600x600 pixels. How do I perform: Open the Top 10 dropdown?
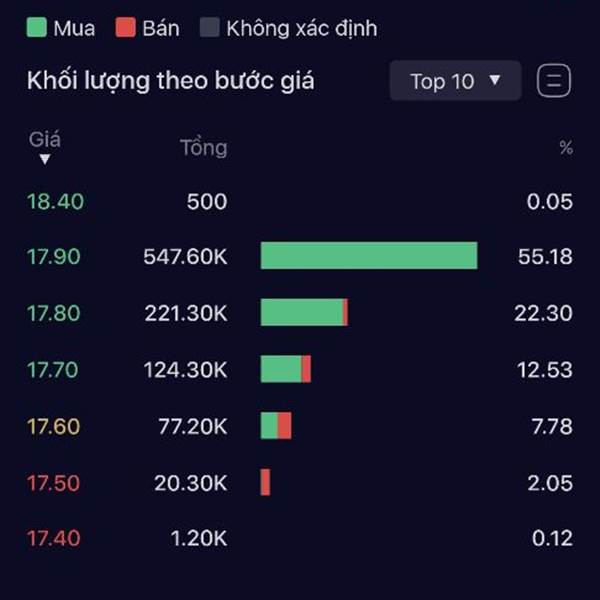click(455, 81)
